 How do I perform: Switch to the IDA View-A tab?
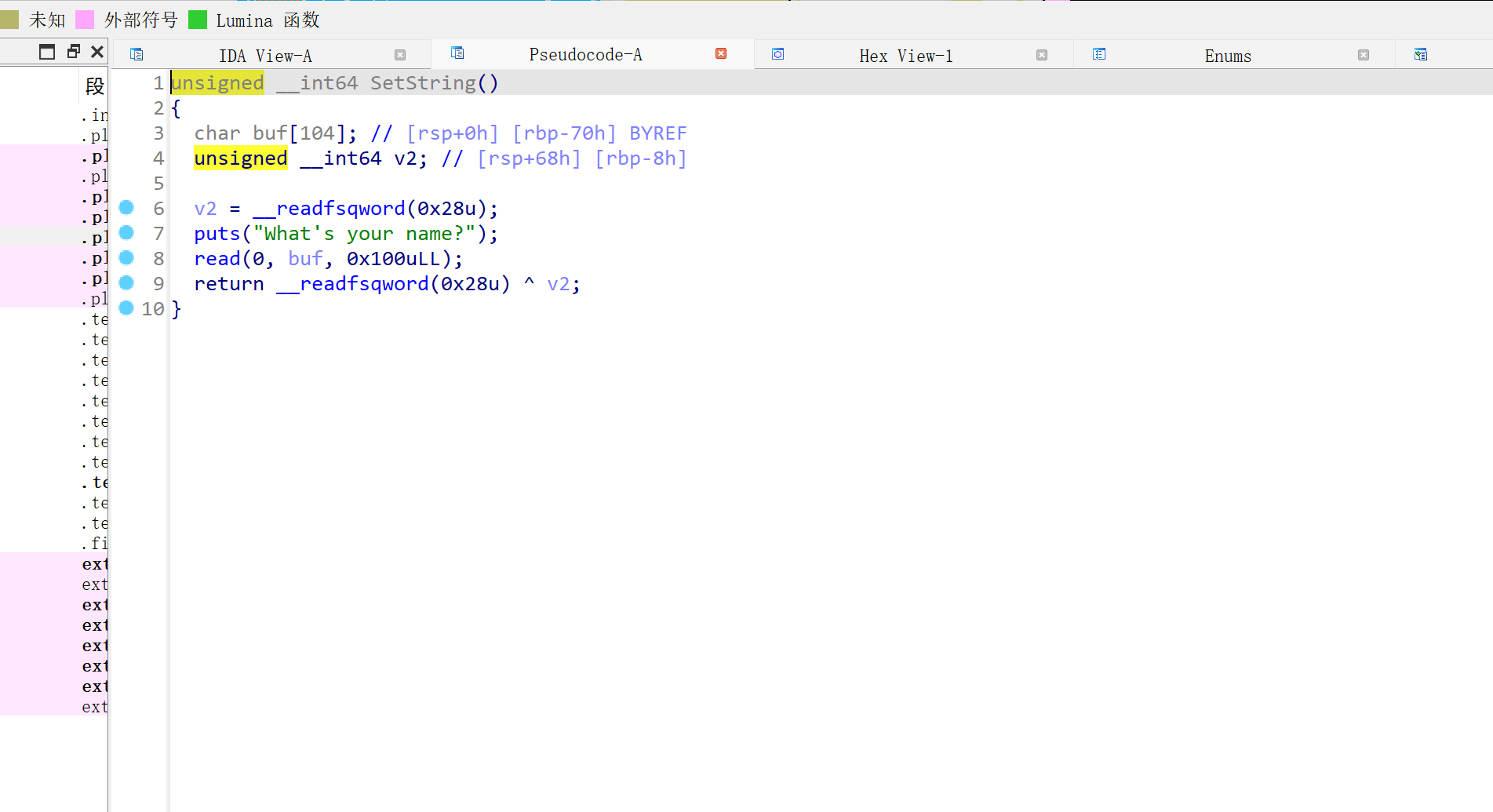tap(265, 56)
